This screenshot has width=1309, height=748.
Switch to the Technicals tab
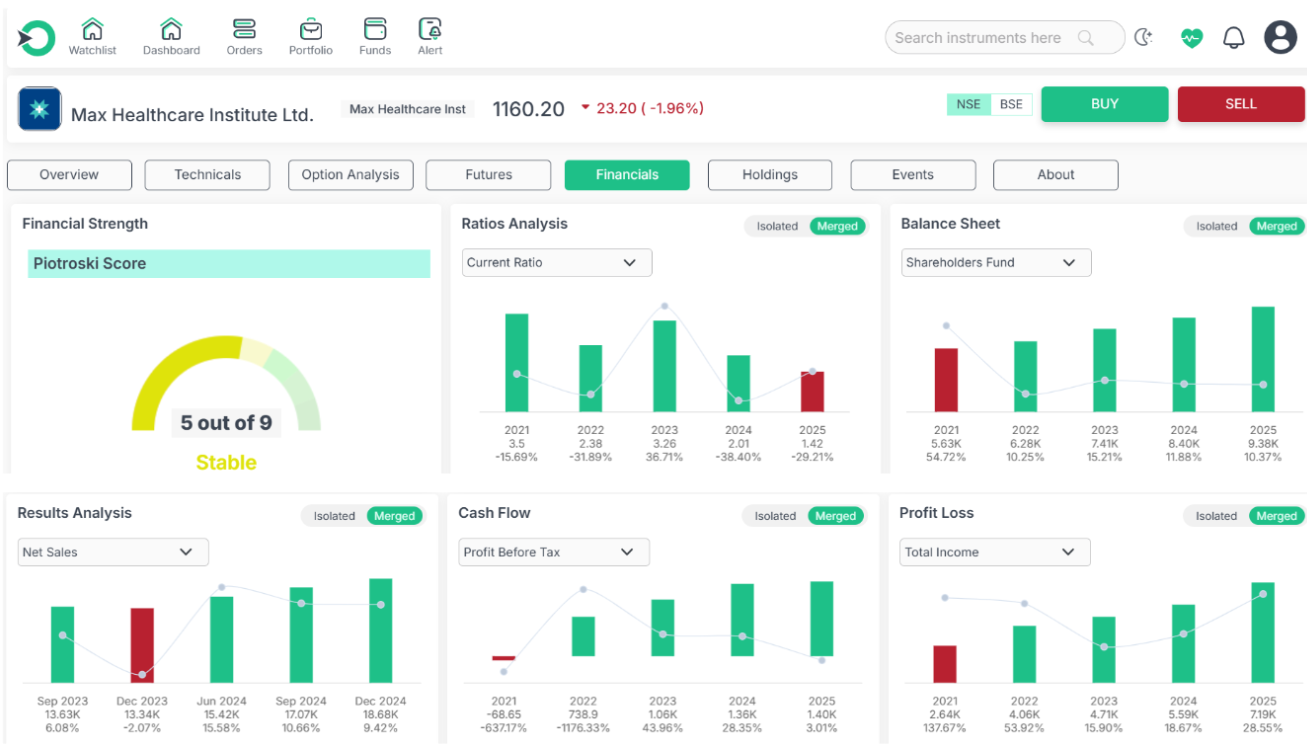(207, 175)
